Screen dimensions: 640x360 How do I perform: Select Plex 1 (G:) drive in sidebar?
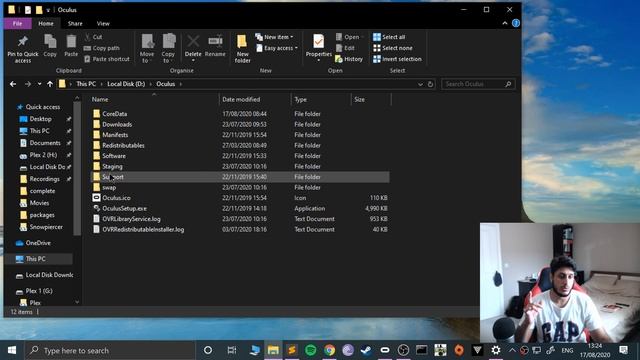tap(39, 291)
